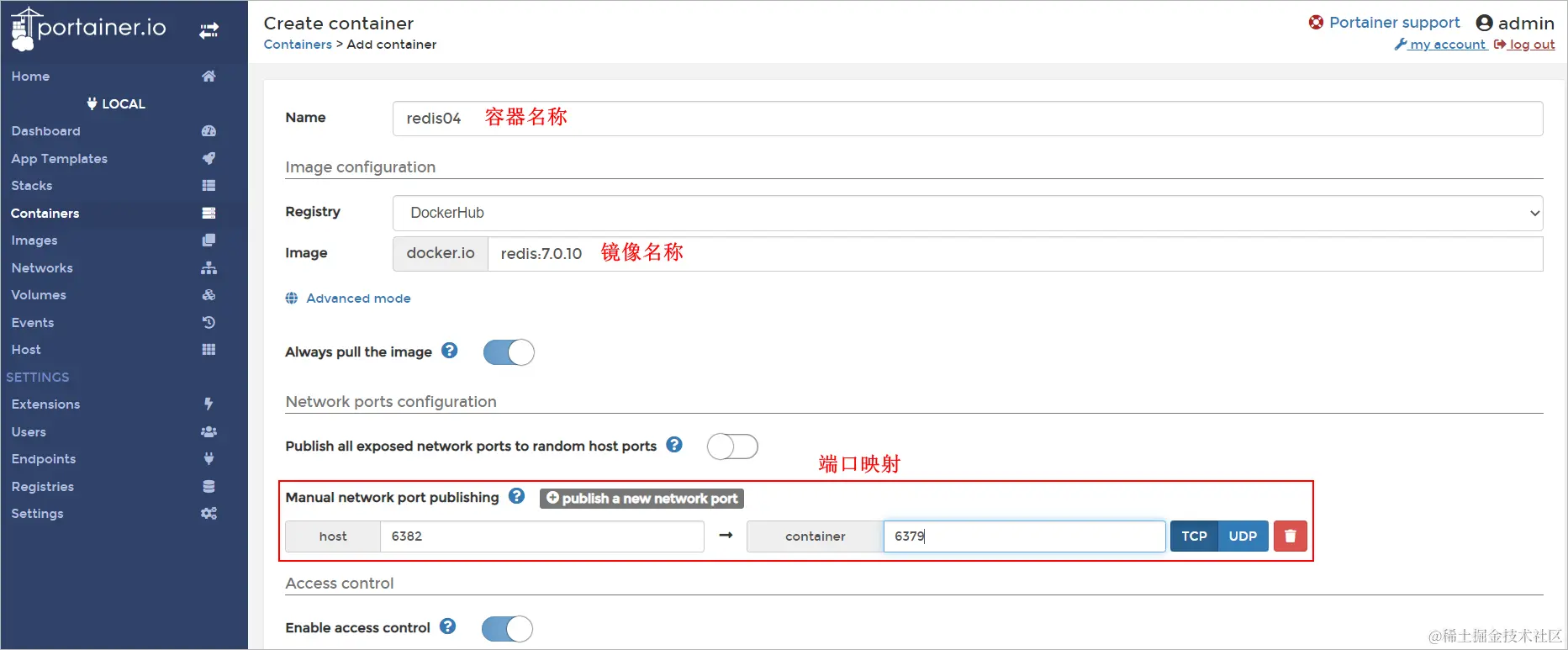The image size is (1568, 650).
Task: Click the Volumes cubes icon
Action: (x=209, y=295)
